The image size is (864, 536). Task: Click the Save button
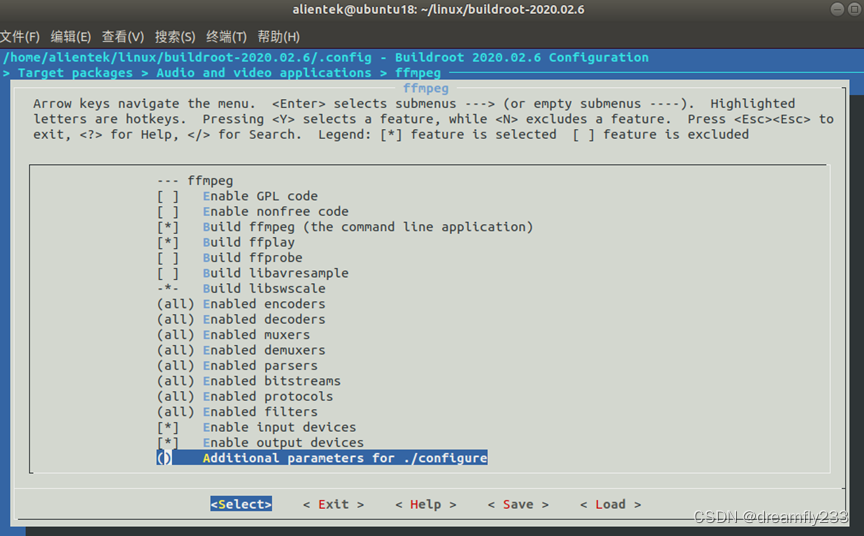tap(518, 505)
